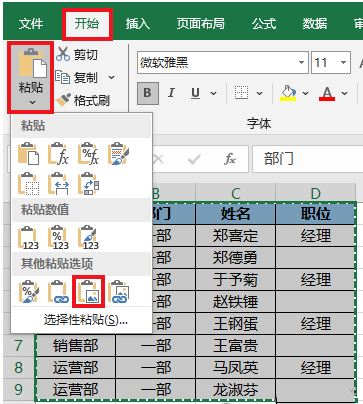Click the formula bar confirm checkmark

[x=194, y=159]
